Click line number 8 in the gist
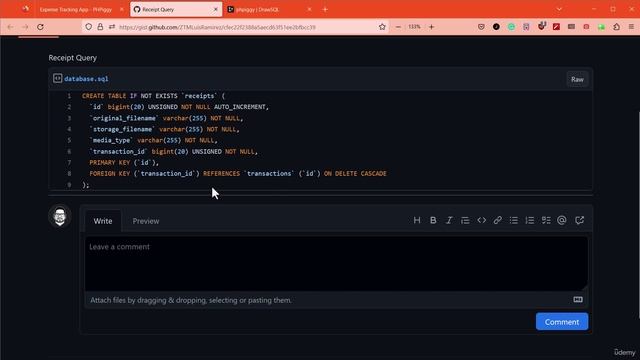 click(69, 173)
